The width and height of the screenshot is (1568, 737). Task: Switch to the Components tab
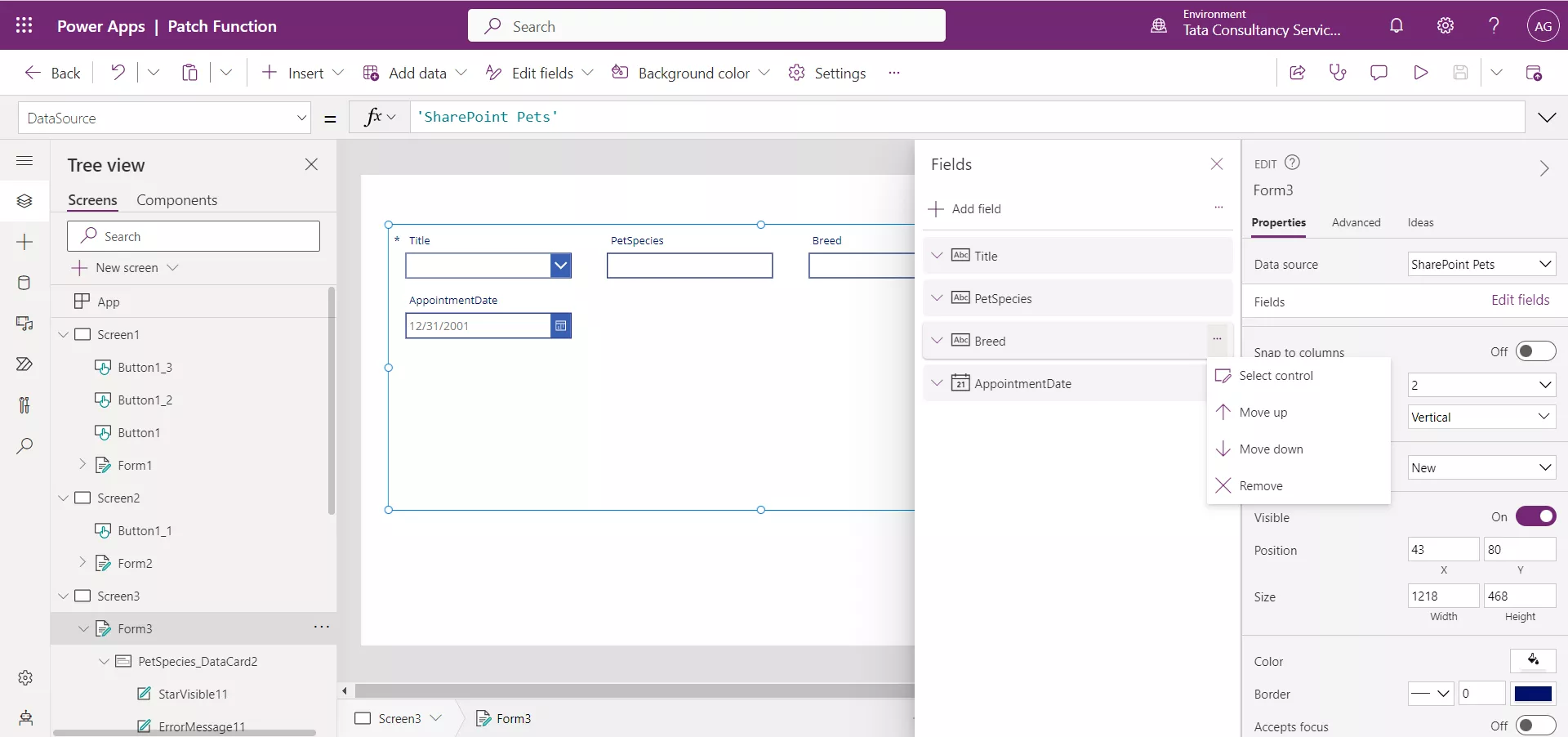tap(176, 200)
